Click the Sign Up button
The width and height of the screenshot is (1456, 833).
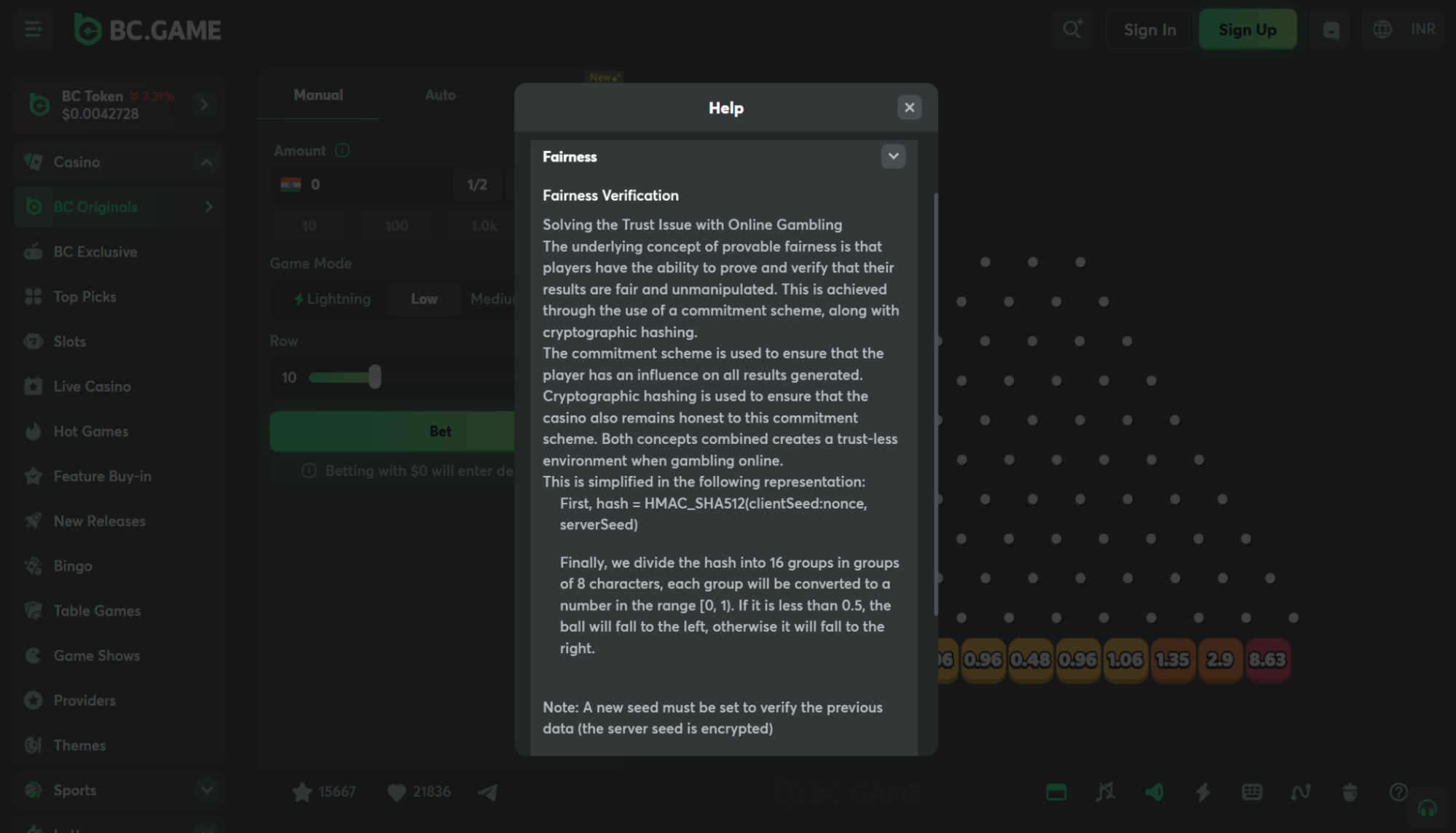pos(1247,29)
